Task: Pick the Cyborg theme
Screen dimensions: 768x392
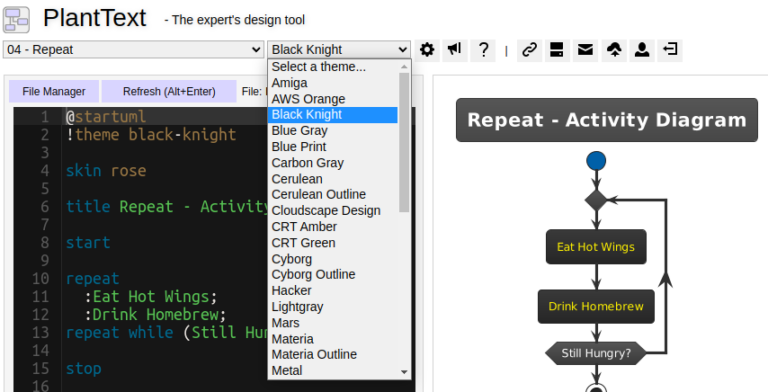Action: 333,259
